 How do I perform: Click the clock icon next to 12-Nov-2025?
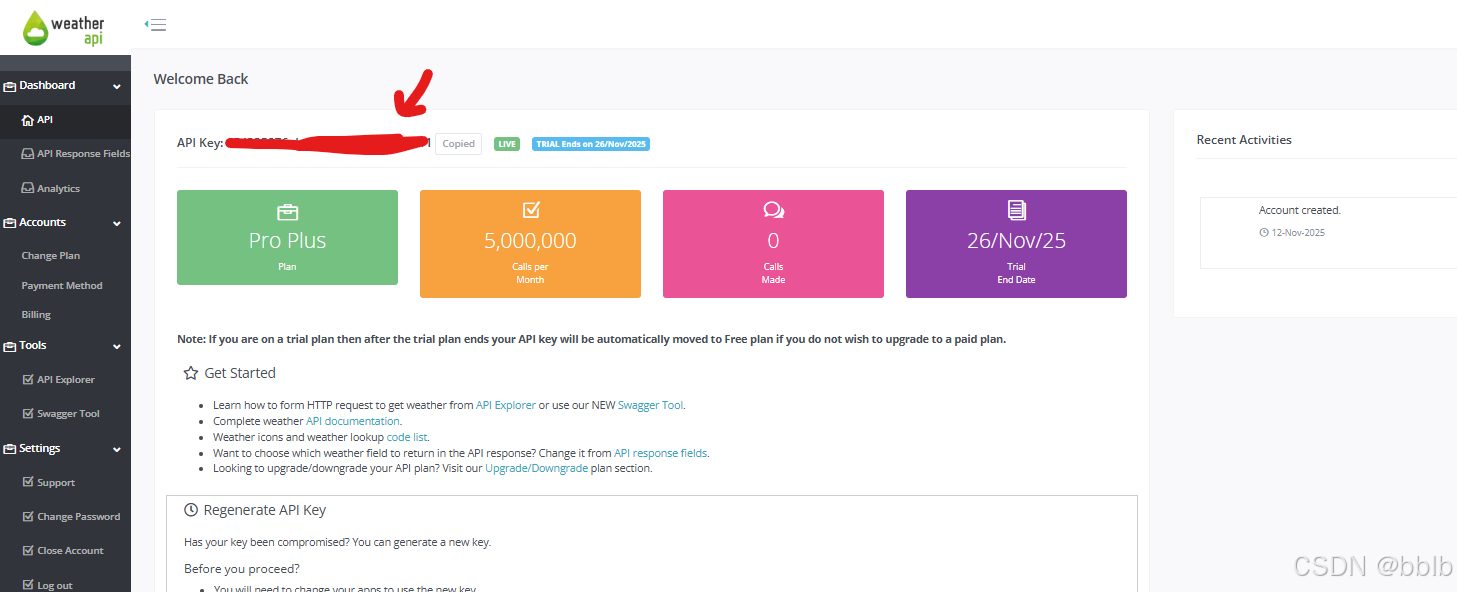pyautogui.click(x=1263, y=233)
